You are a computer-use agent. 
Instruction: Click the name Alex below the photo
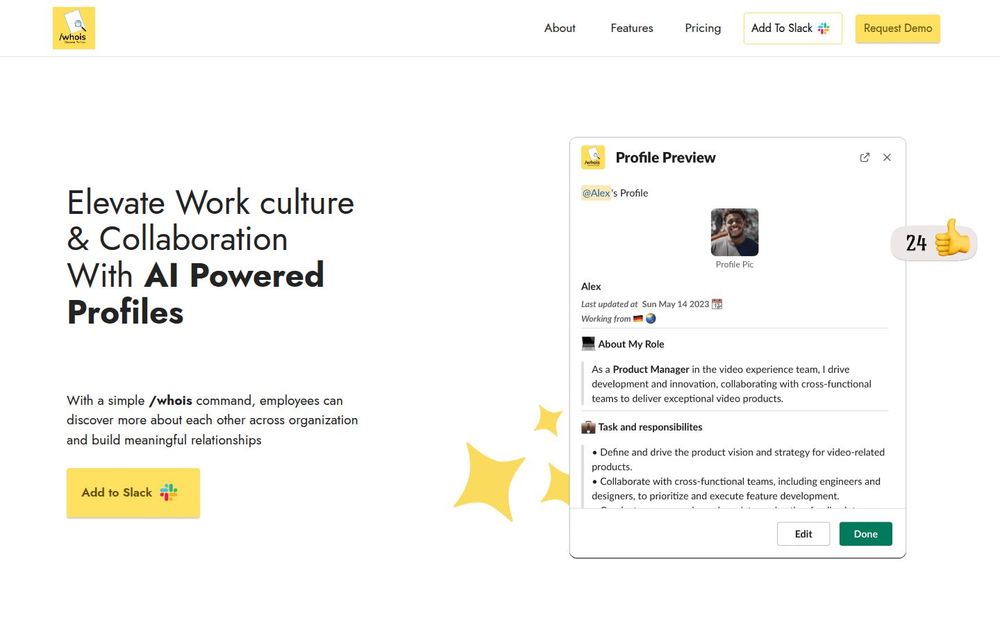click(x=591, y=286)
